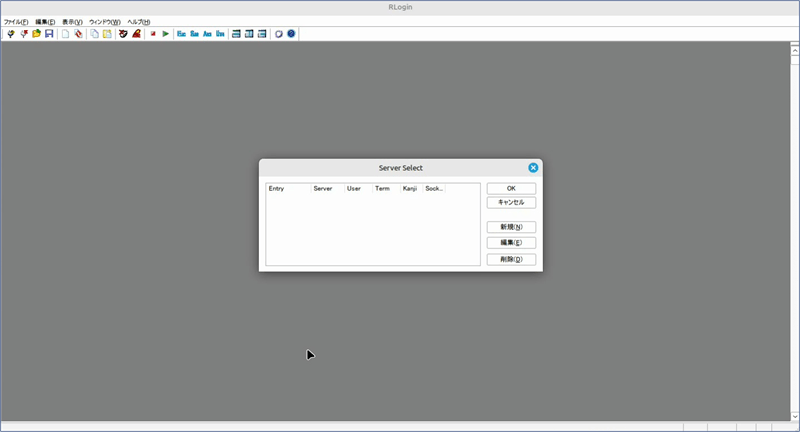This screenshot has height=432, width=800.
Task: Click the blank new page toolbar icon
Action: [65, 34]
